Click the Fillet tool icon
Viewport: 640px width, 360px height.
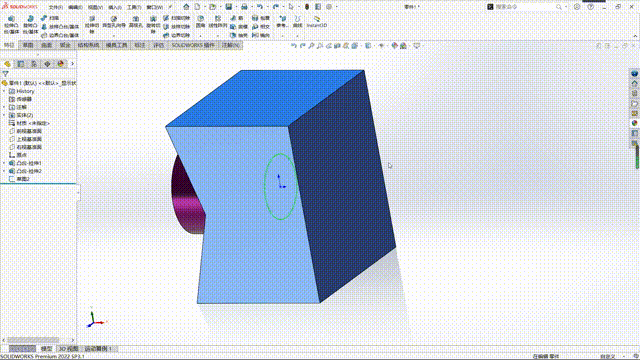tap(201, 19)
